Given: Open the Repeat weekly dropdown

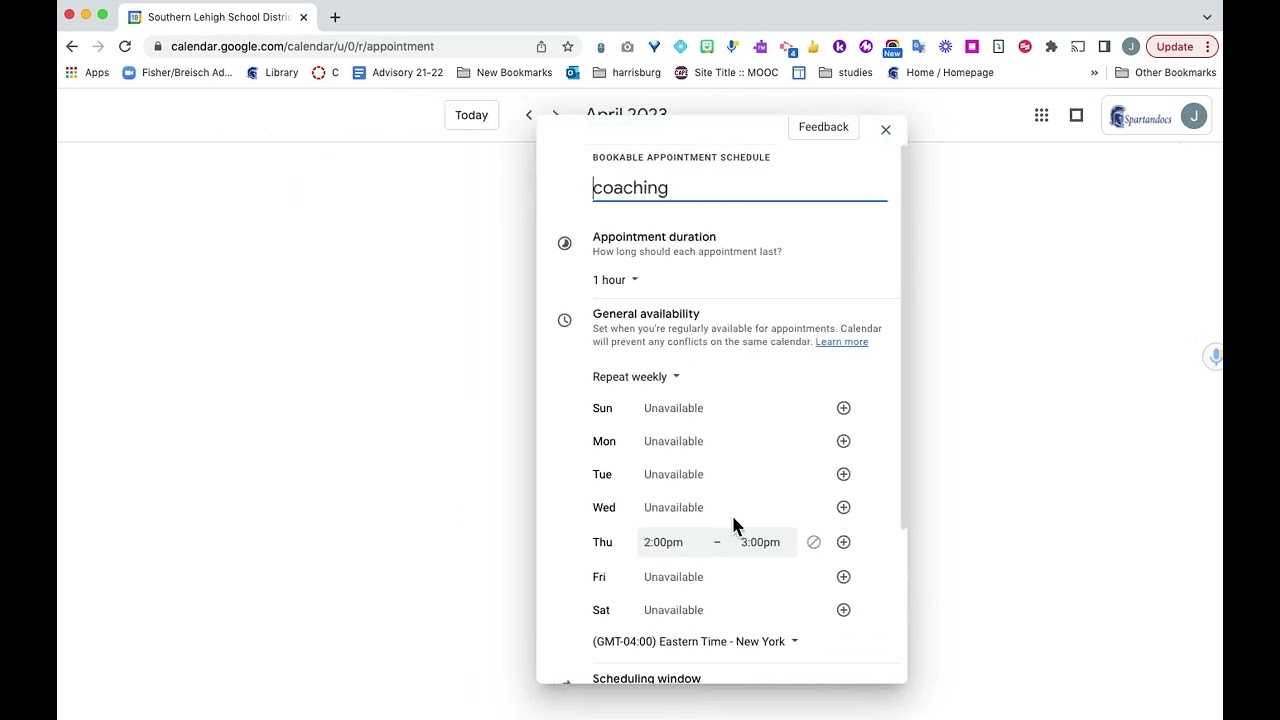Looking at the screenshot, I should (636, 377).
